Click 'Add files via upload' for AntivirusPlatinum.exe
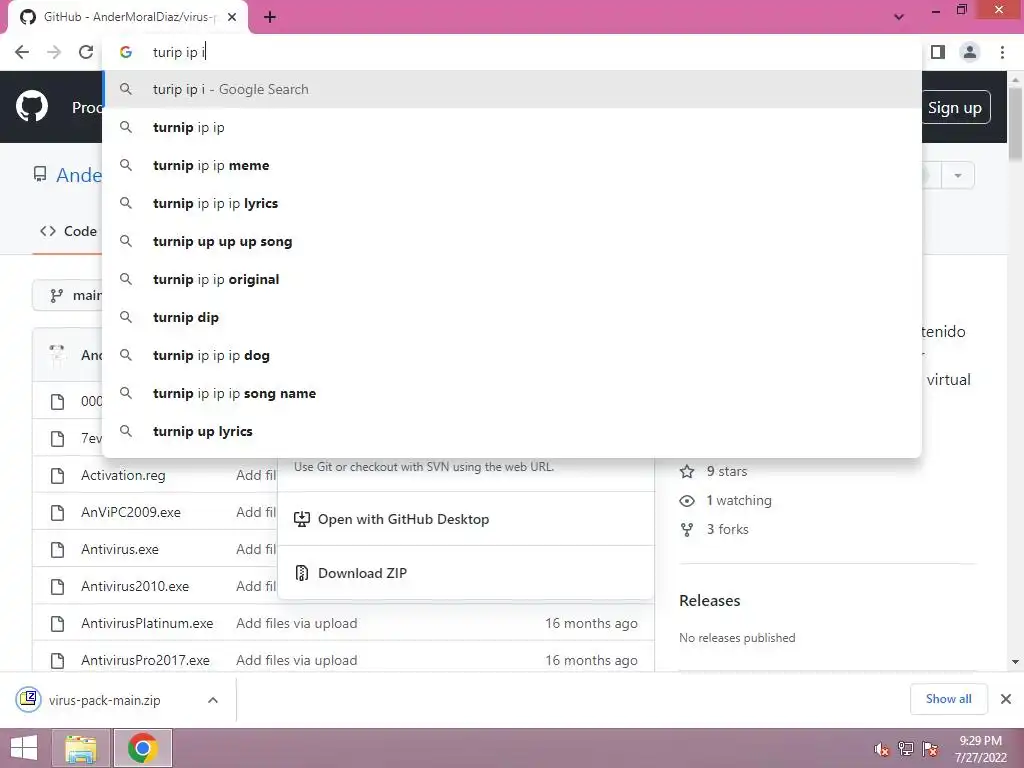Viewport: 1024px width, 768px height. [296, 624]
